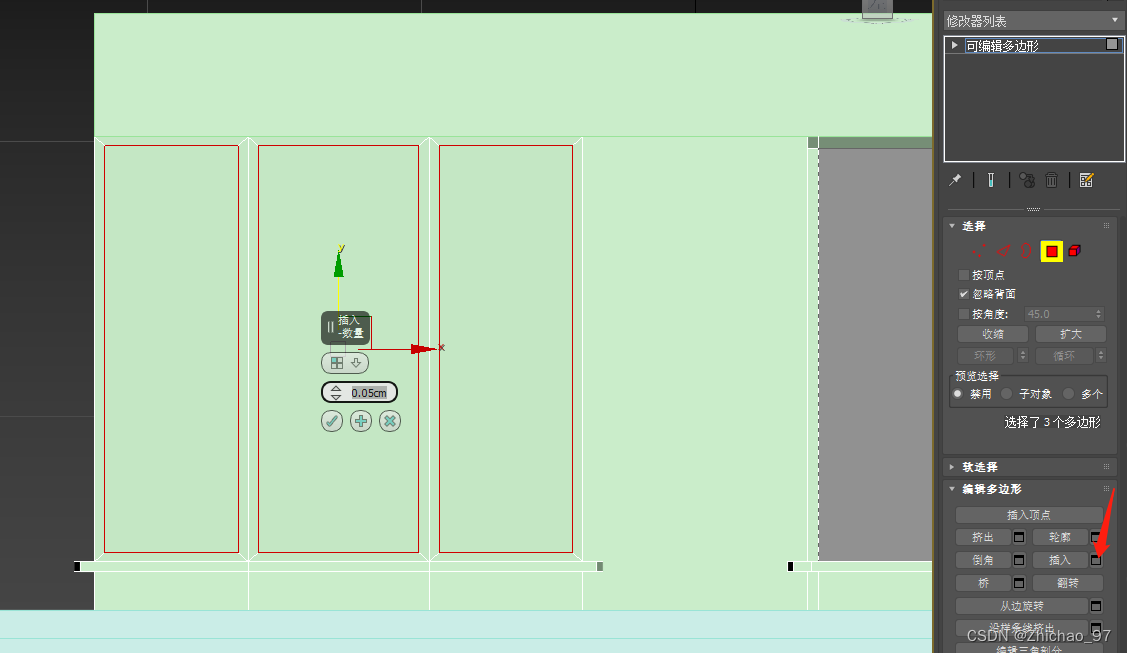
Task: Click the 倒角 button
Action: click(983, 560)
